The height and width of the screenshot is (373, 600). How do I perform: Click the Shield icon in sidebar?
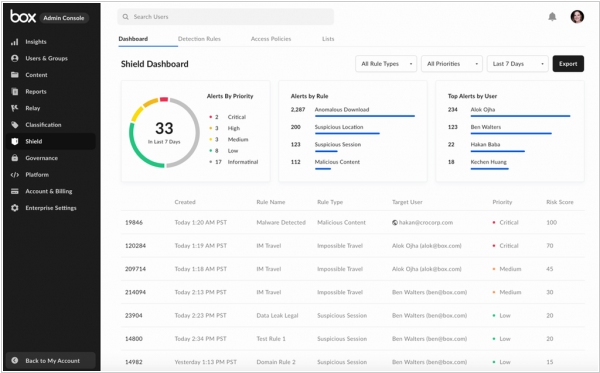click(15, 141)
